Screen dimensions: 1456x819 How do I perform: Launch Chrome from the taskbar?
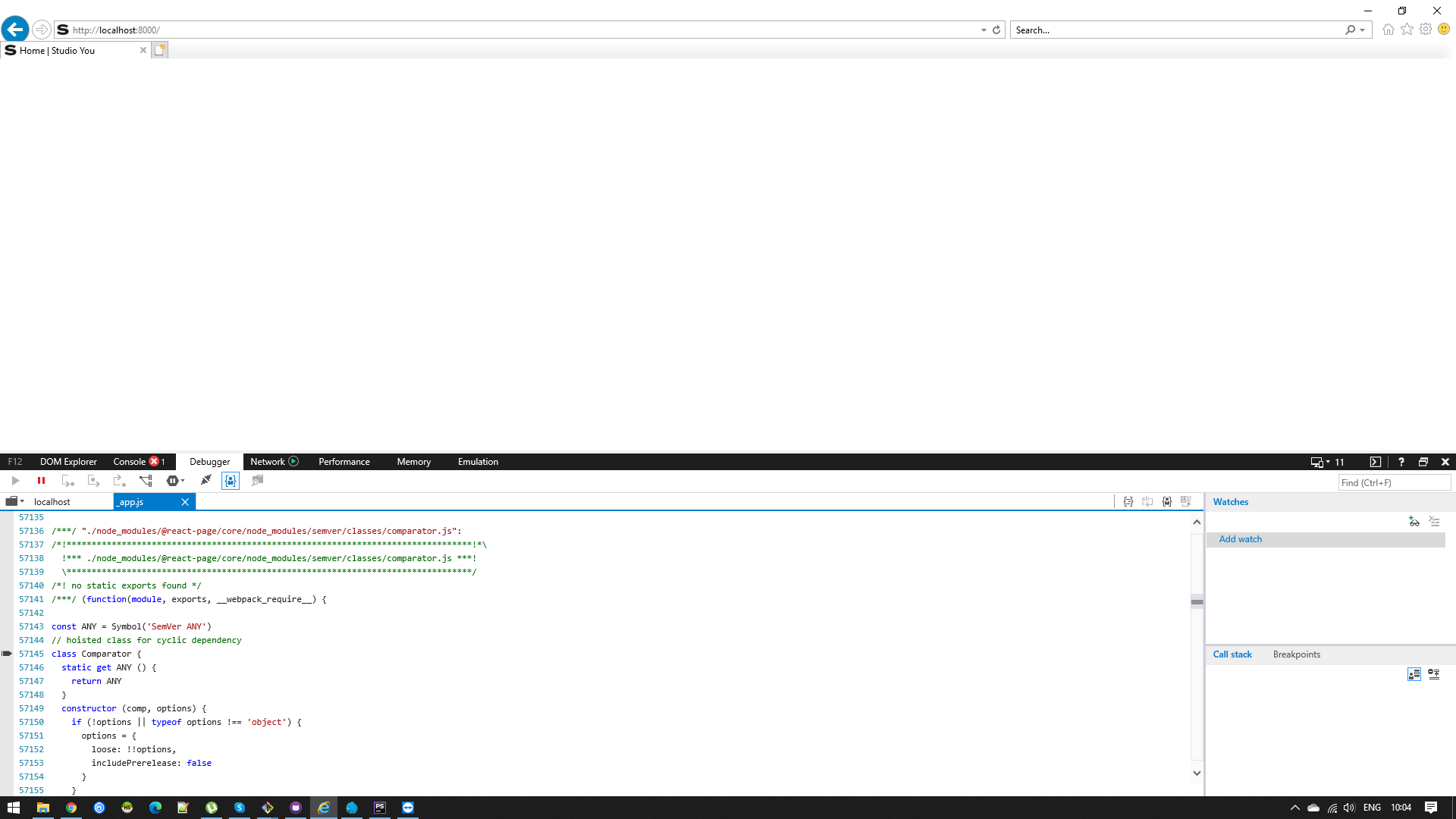(71, 807)
